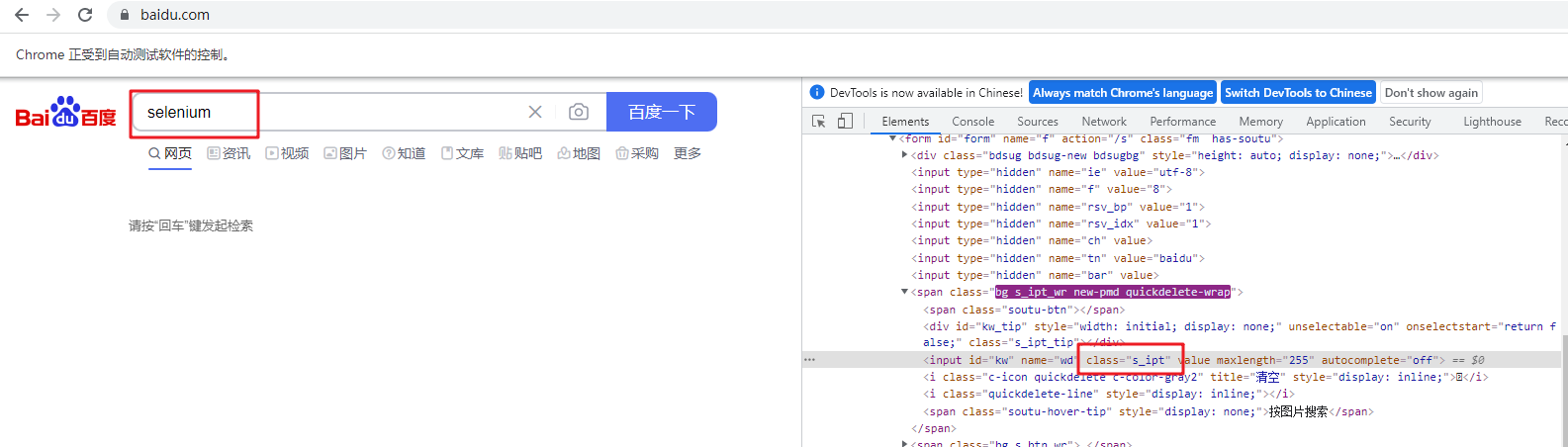Click Don't show again button
This screenshot has width=1568, height=447.
click(1431, 92)
